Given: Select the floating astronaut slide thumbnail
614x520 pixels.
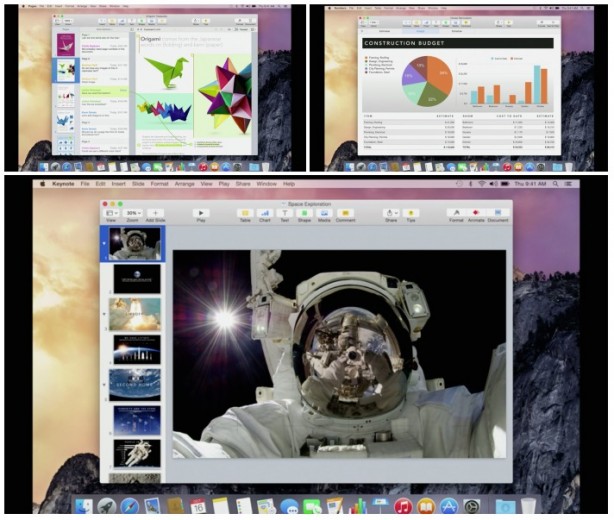Looking at the screenshot, I should click(x=137, y=453).
